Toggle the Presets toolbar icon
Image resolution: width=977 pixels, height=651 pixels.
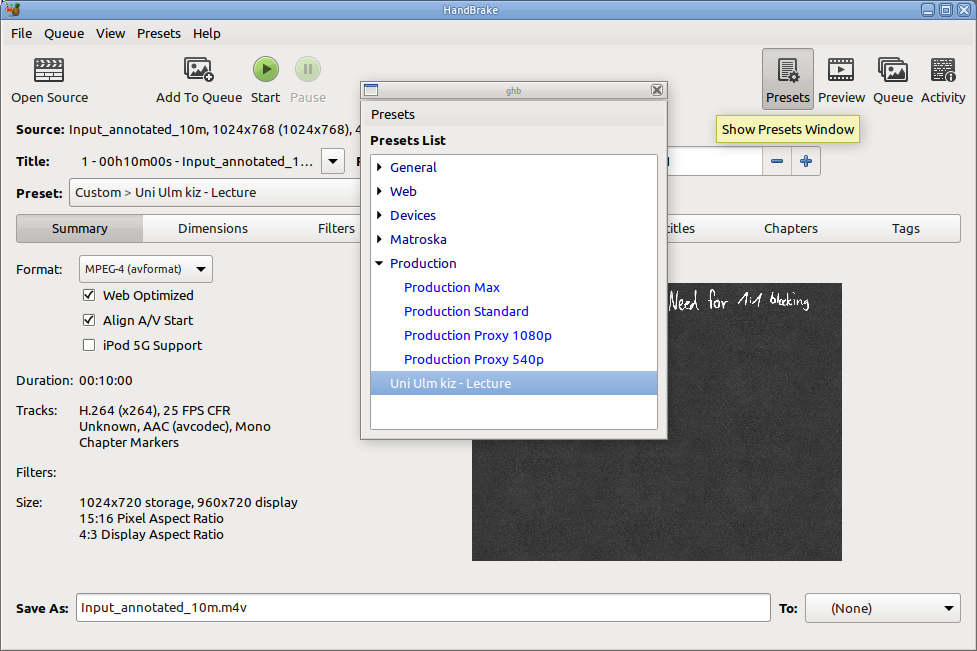tap(787, 72)
